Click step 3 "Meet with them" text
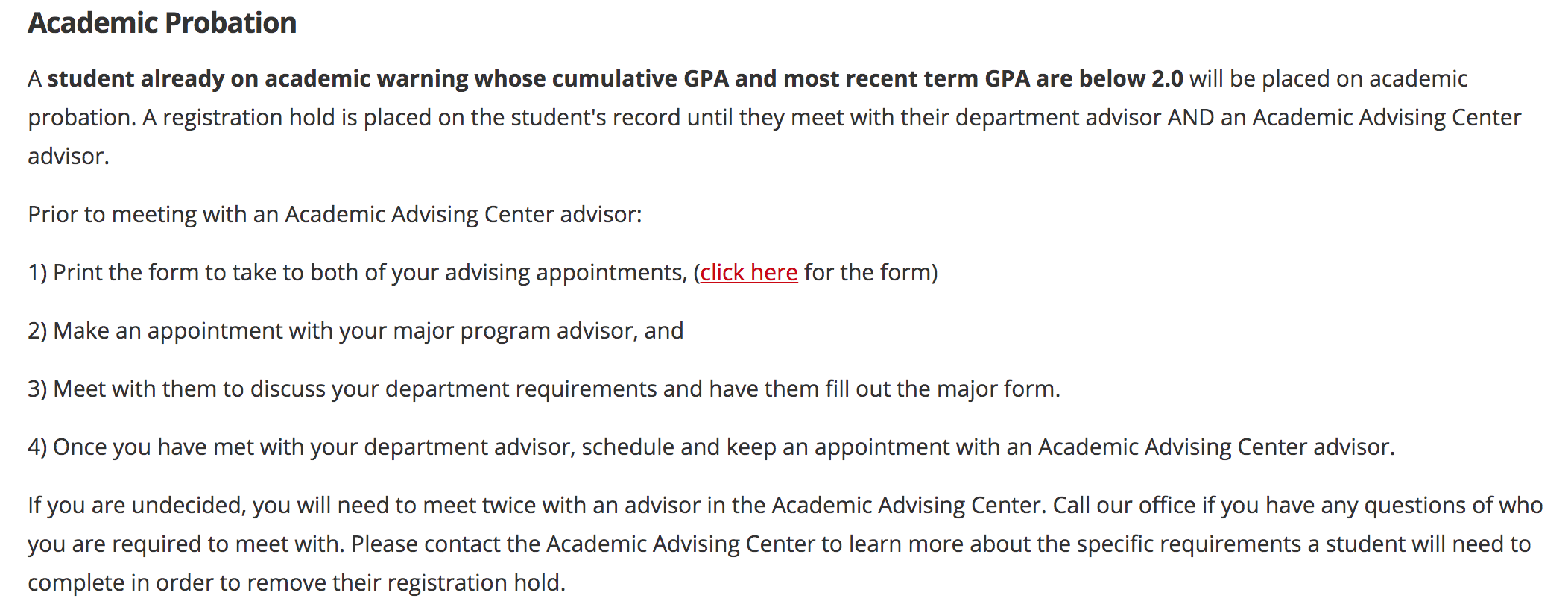Screen dimensions: 1568x613 (148, 389)
